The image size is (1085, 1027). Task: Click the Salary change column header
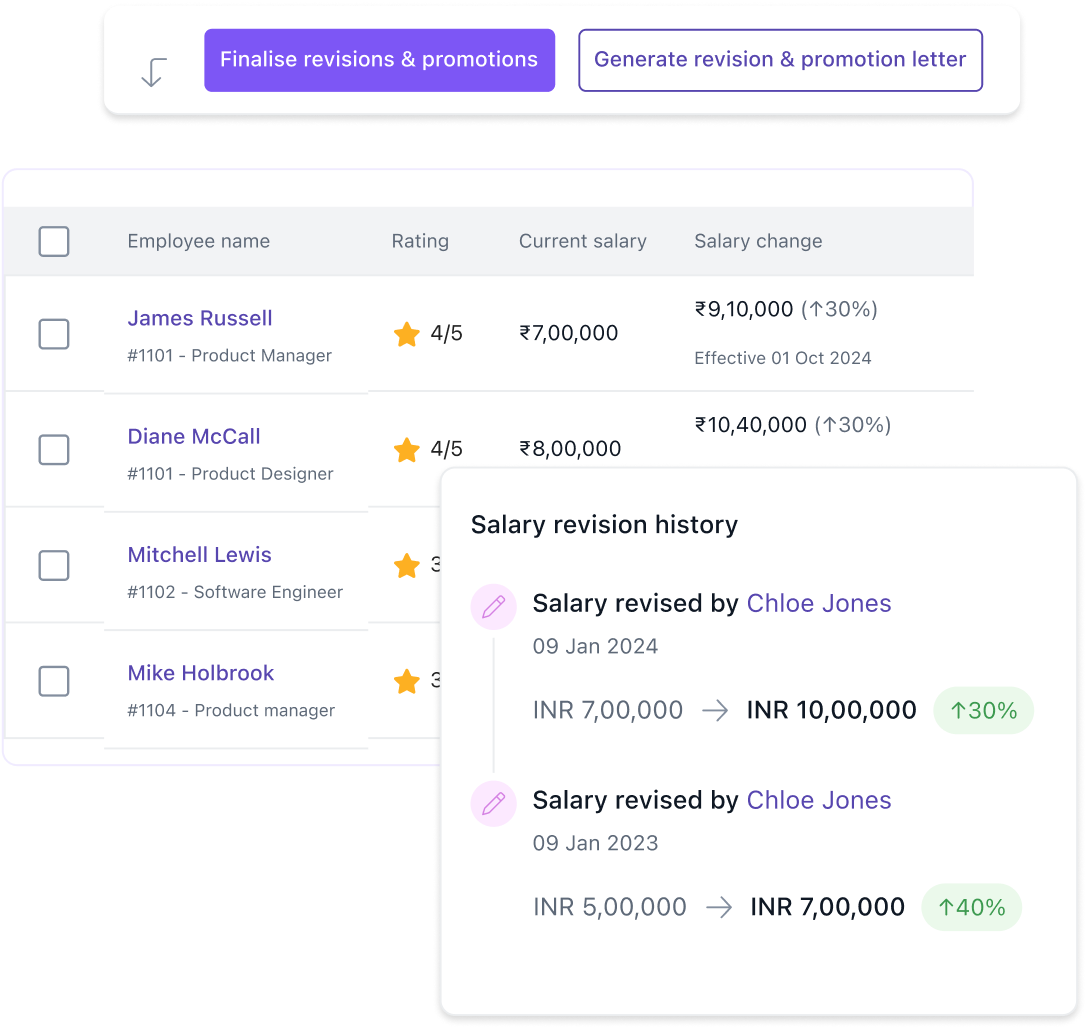point(758,241)
